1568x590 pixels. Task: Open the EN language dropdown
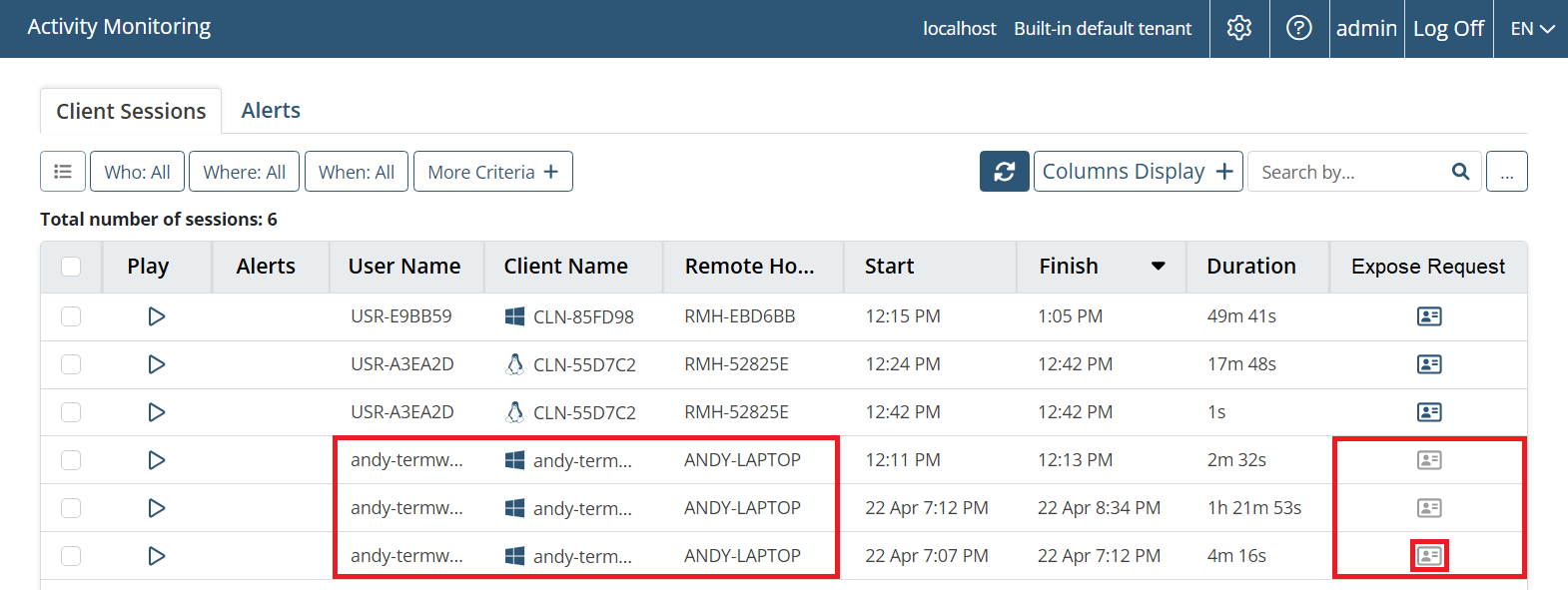click(x=1531, y=29)
